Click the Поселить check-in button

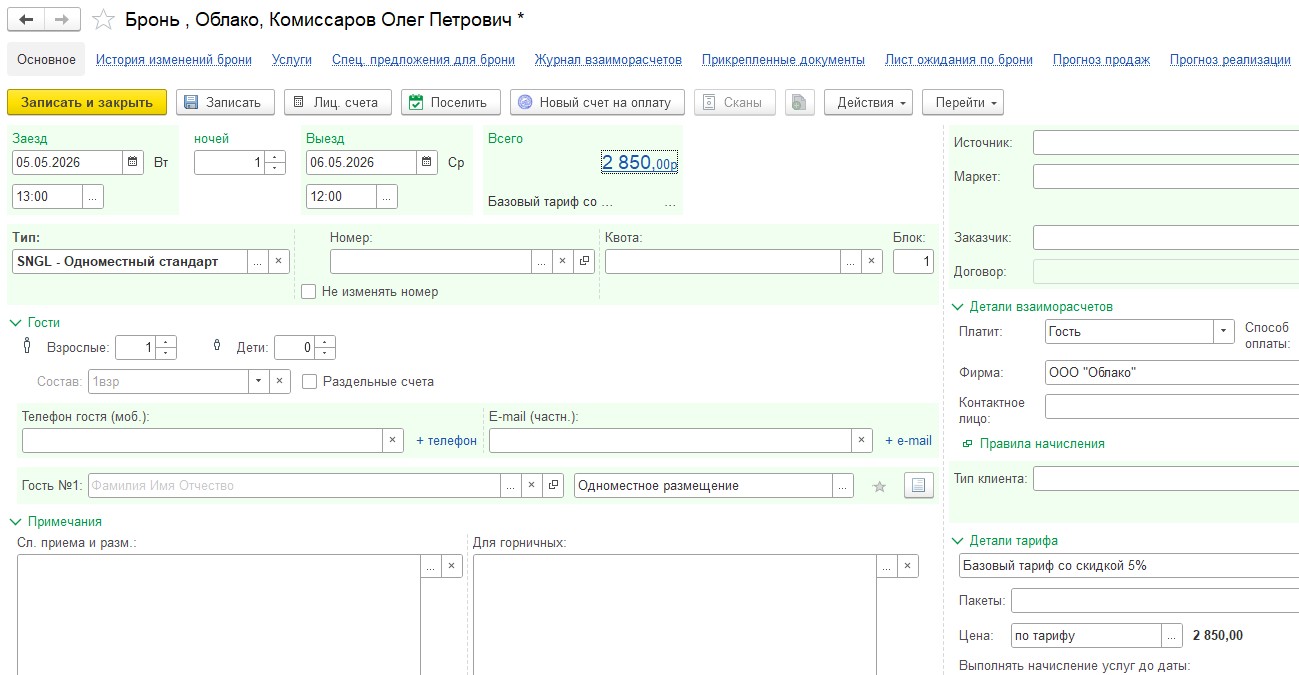pos(450,102)
